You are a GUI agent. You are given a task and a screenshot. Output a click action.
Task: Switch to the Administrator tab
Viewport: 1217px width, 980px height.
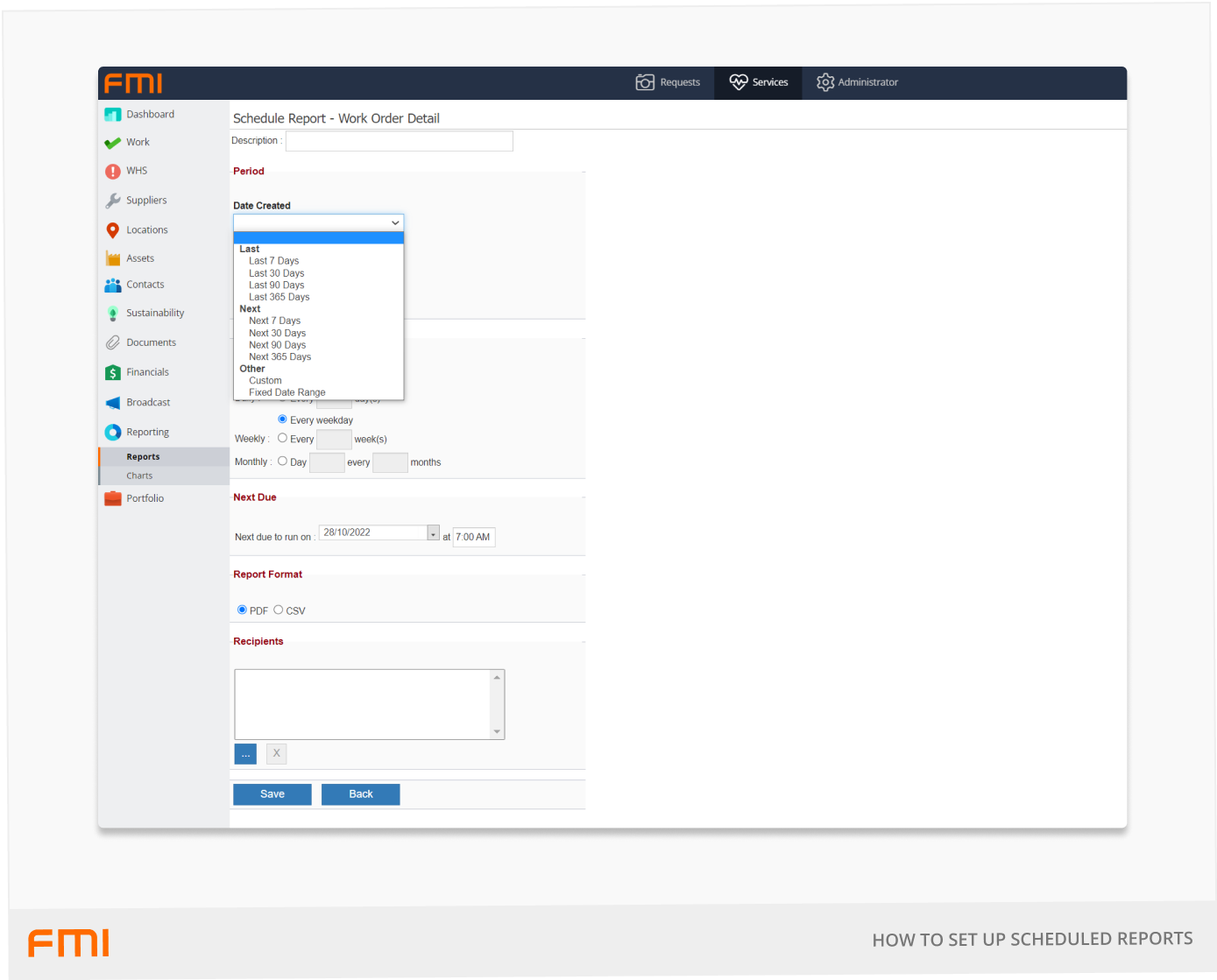pyautogui.click(x=857, y=82)
